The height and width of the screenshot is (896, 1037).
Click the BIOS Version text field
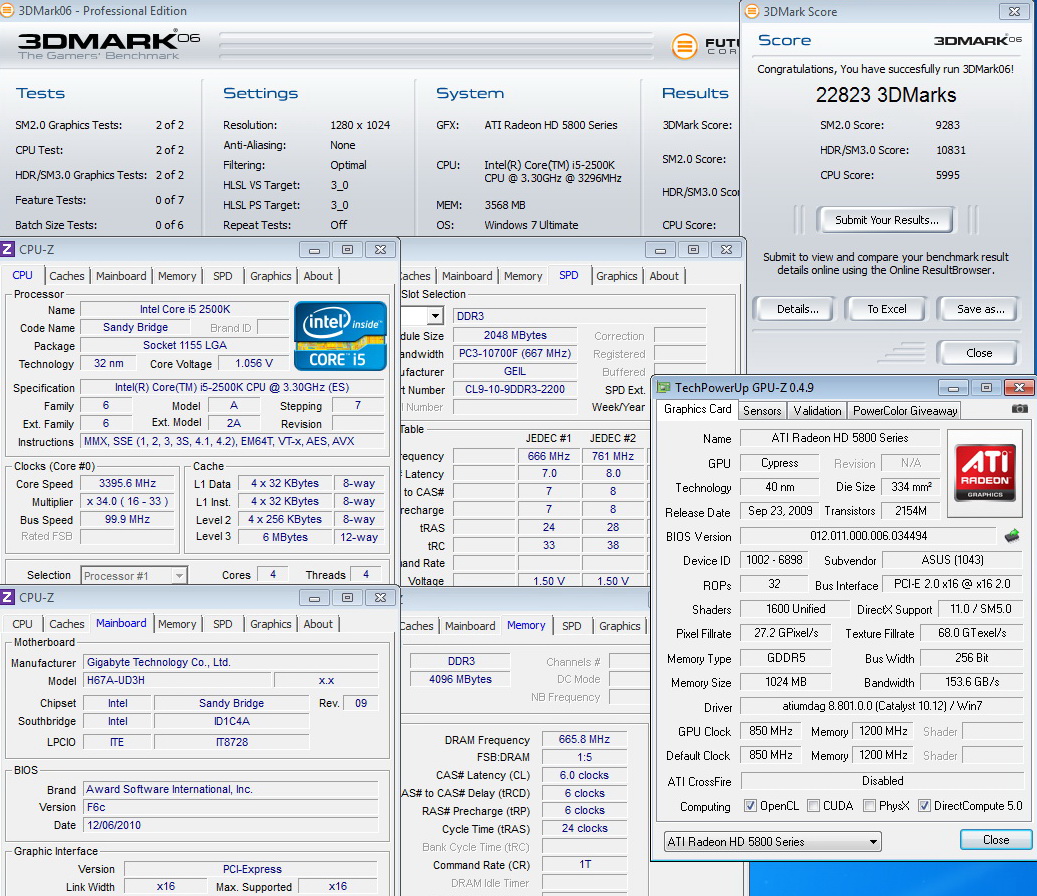pyautogui.click(x=868, y=536)
